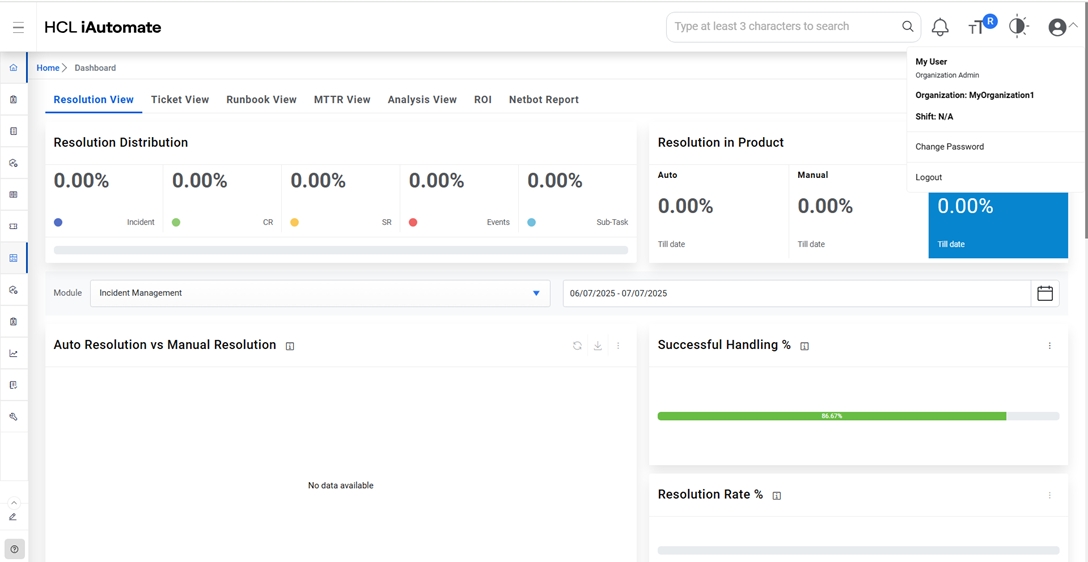Select the Manual resolution card
Image resolution: width=1088 pixels, height=562 pixels.
coord(858,211)
